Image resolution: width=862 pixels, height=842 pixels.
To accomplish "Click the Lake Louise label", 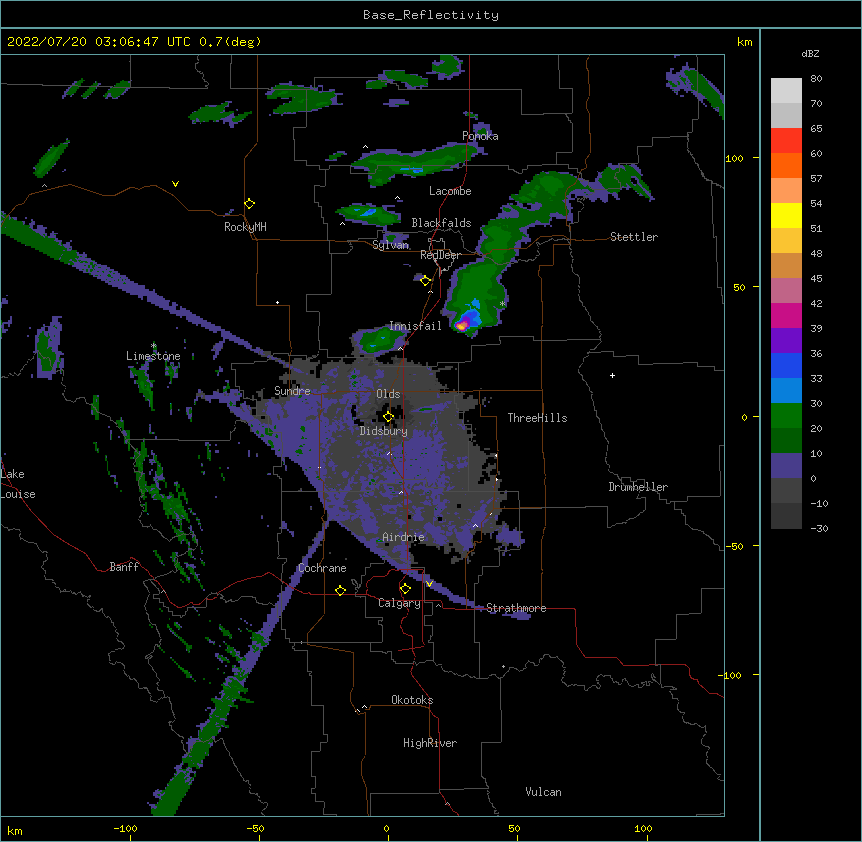I will [x=16, y=484].
